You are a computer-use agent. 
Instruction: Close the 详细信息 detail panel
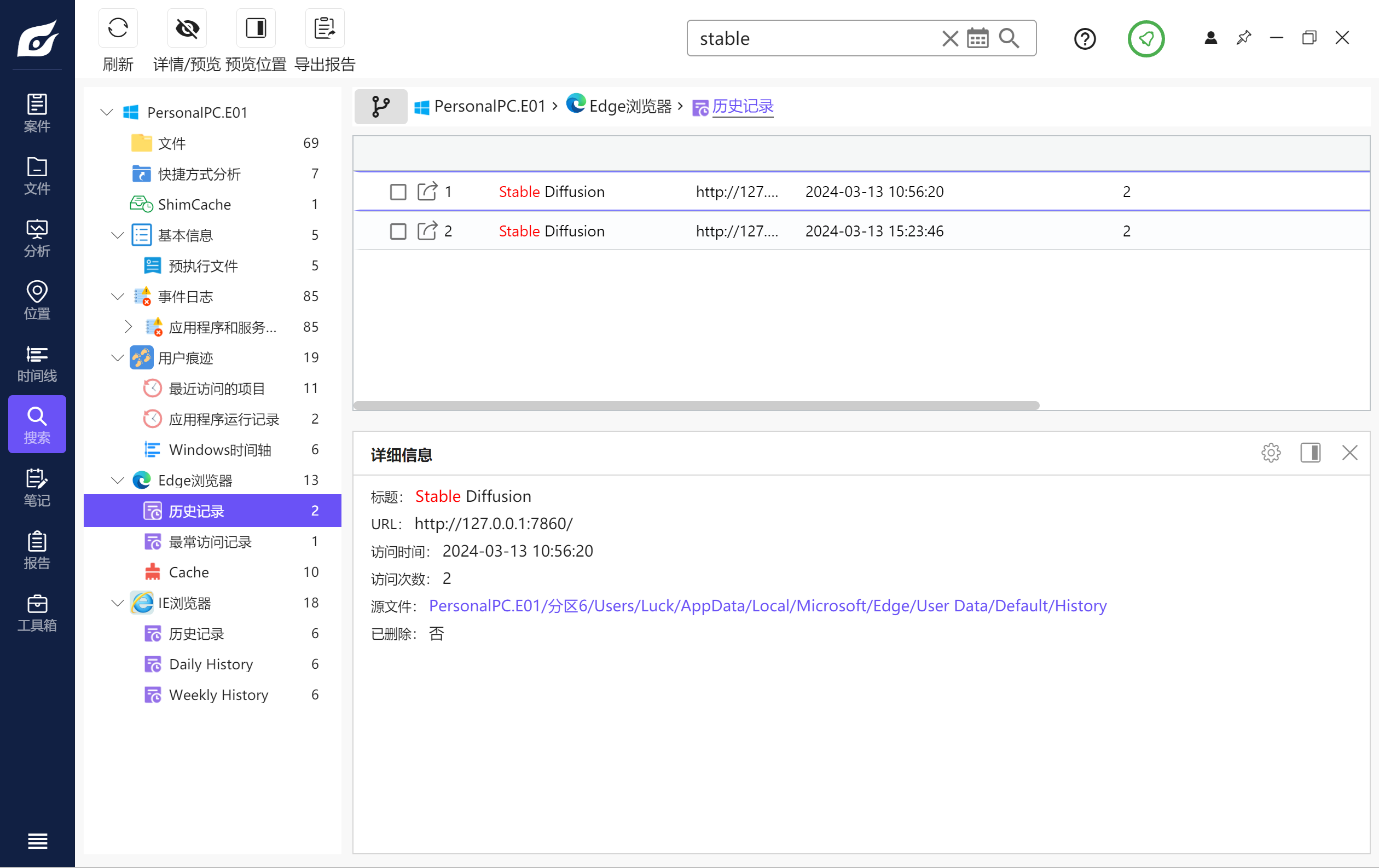(1350, 453)
